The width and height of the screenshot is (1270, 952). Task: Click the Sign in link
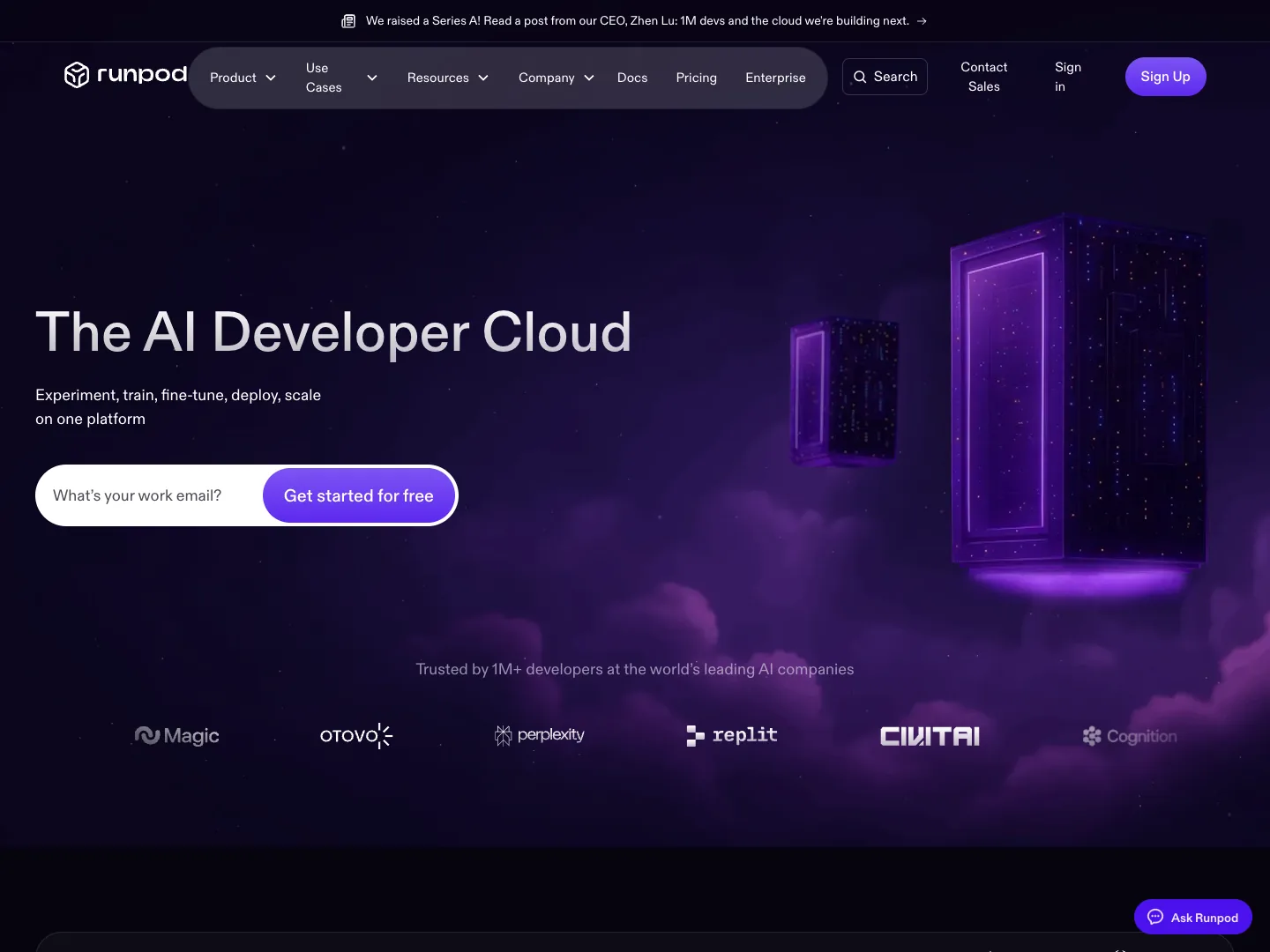(1068, 77)
